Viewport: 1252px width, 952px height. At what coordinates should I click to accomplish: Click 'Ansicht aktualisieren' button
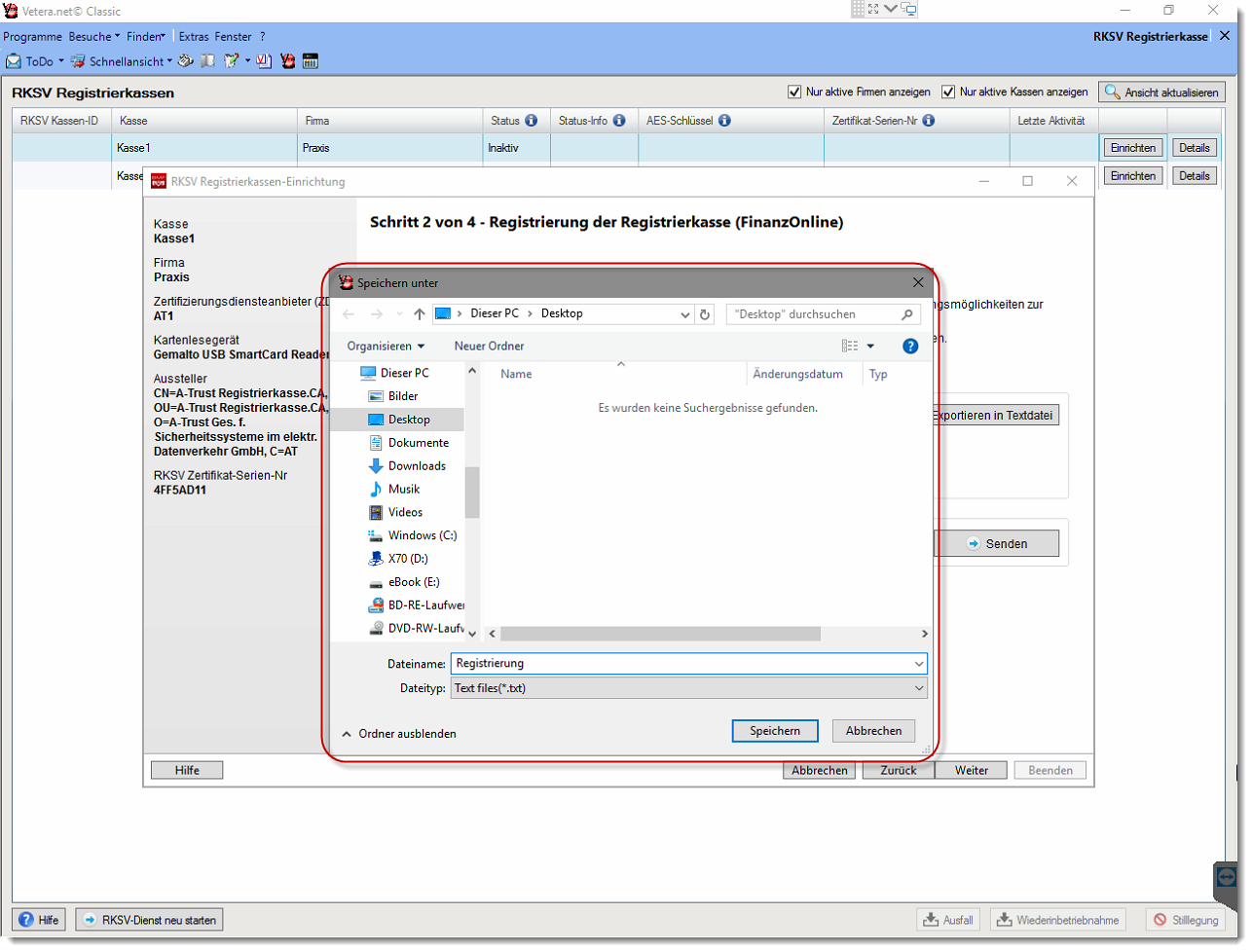[x=1161, y=92]
